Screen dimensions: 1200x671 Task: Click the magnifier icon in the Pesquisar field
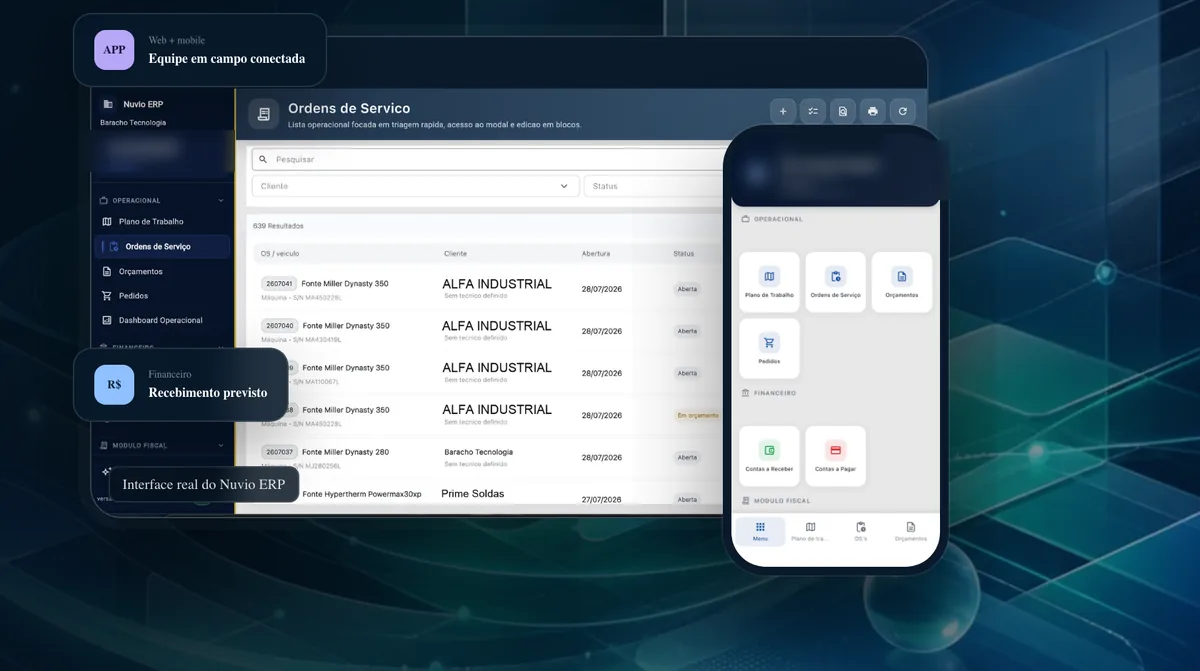tap(263, 159)
